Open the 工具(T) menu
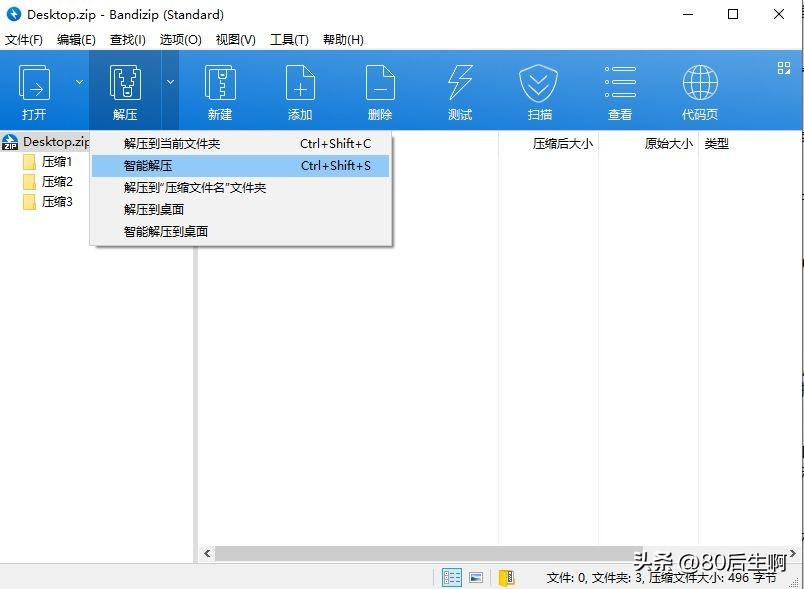Image resolution: width=804 pixels, height=589 pixels. point(290,39)
